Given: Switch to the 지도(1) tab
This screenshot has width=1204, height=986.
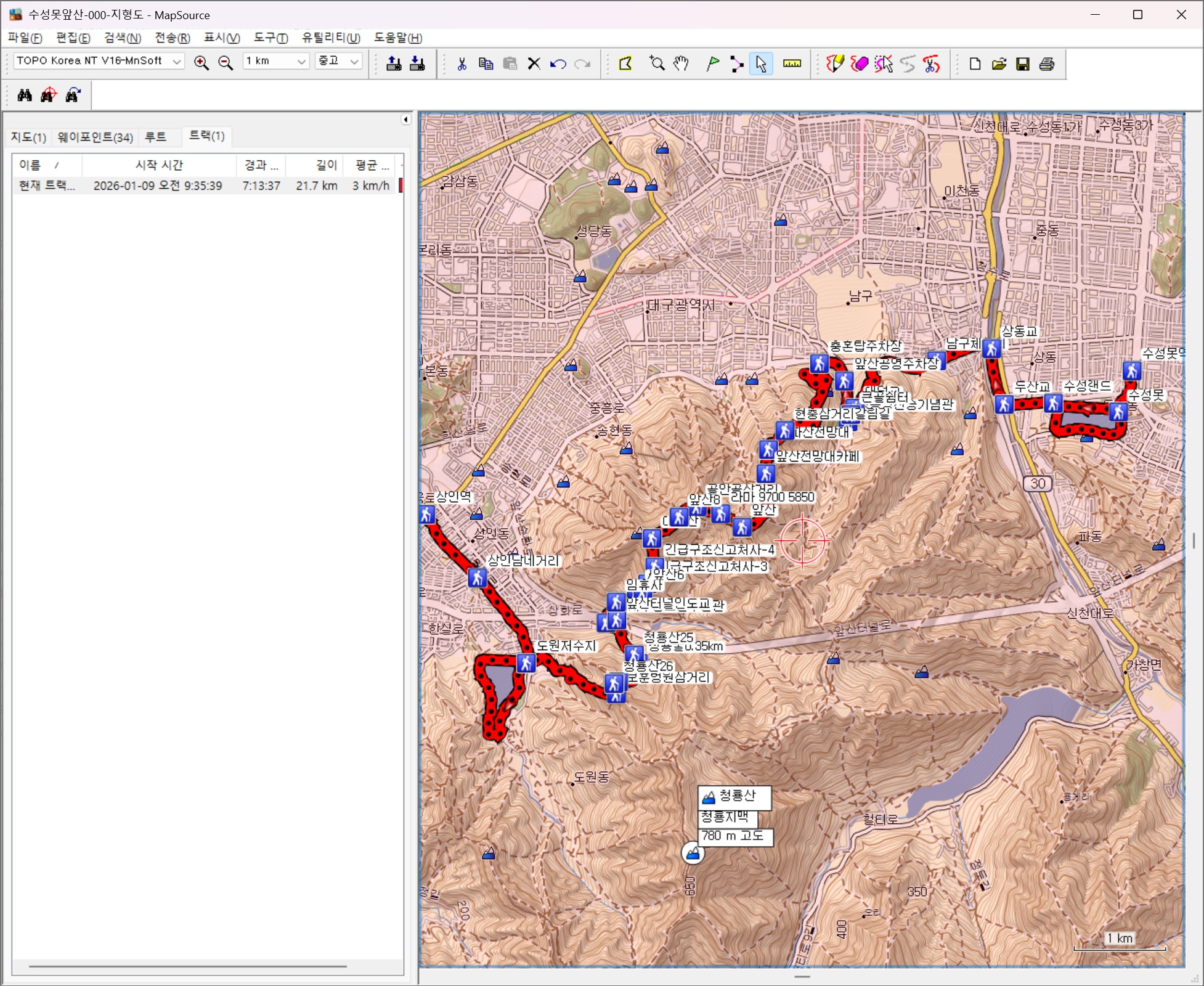Looking at the screenshot, I should (28, 137).
